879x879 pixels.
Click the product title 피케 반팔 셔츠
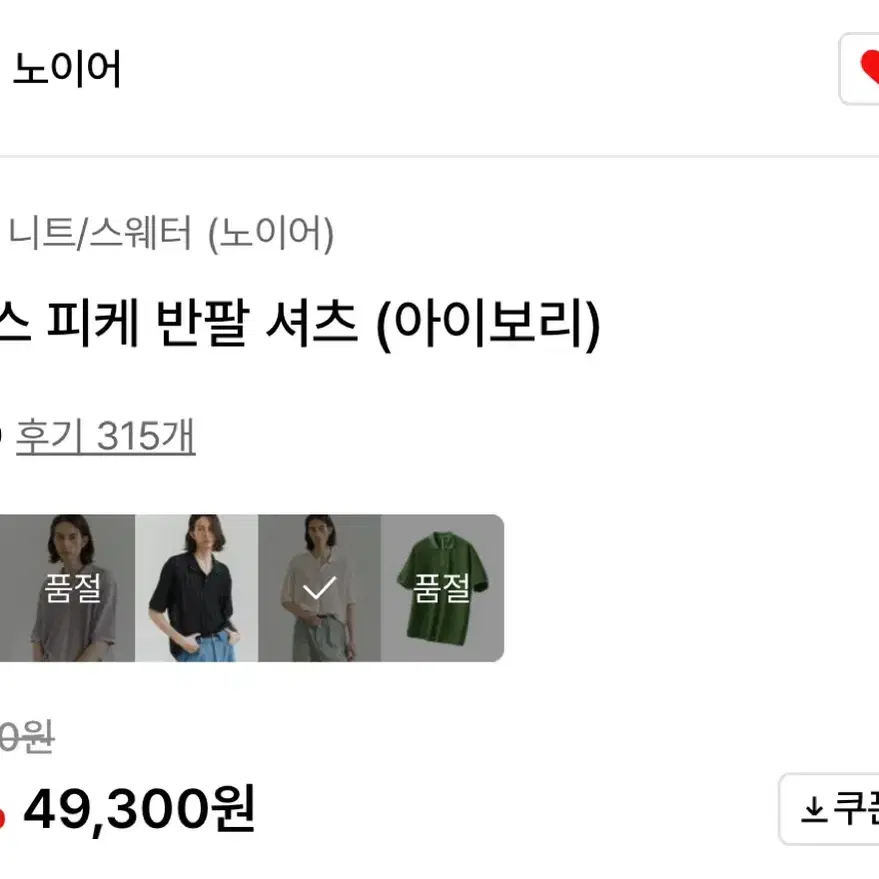pyautogui.click(x=201, y=323)
